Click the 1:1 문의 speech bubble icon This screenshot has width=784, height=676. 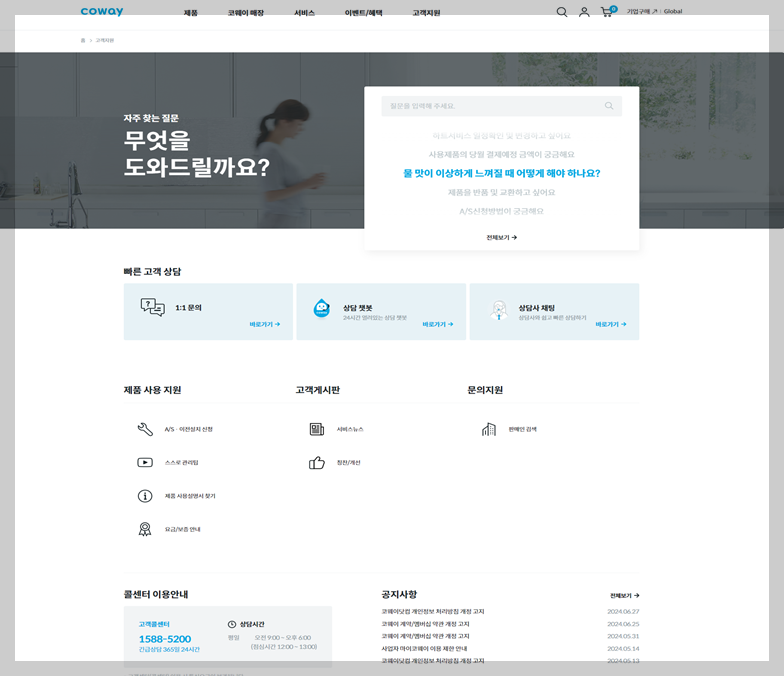(x=152, y=307)
